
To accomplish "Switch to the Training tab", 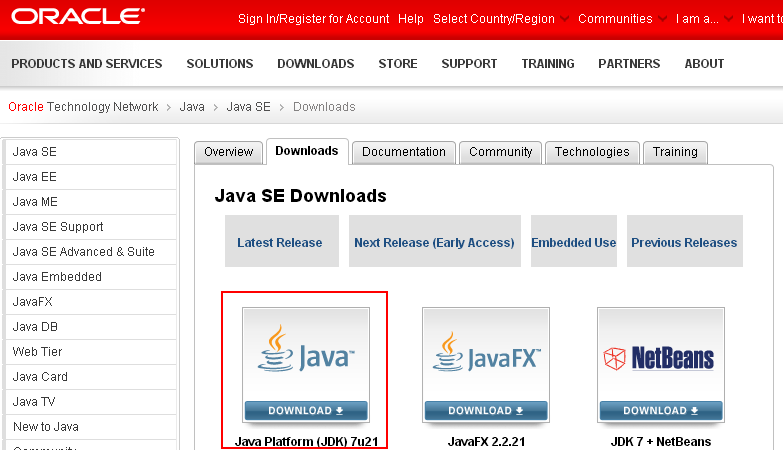I will 675,152.
